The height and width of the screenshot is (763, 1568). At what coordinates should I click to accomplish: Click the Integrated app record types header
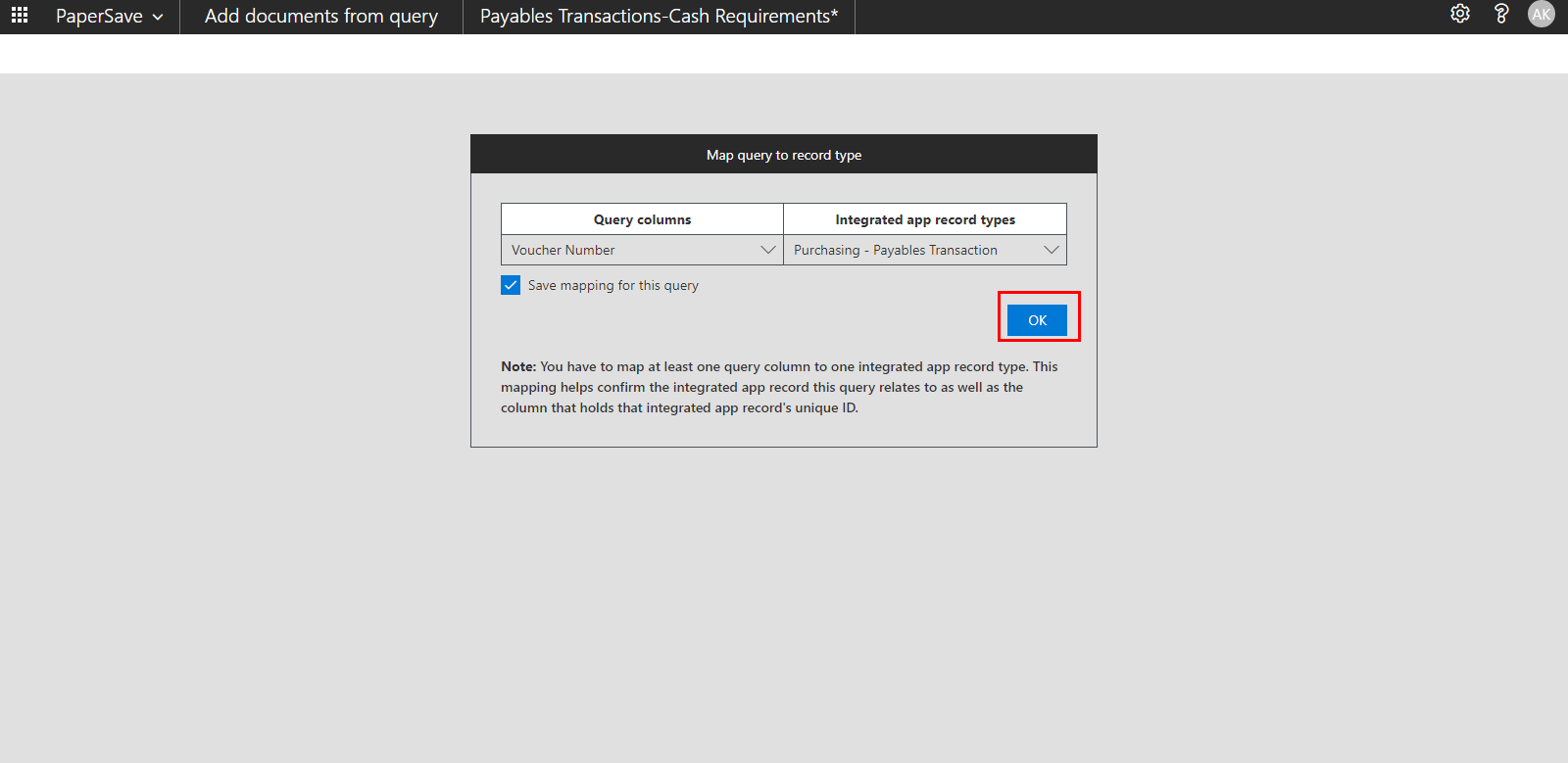coord(925,219)
